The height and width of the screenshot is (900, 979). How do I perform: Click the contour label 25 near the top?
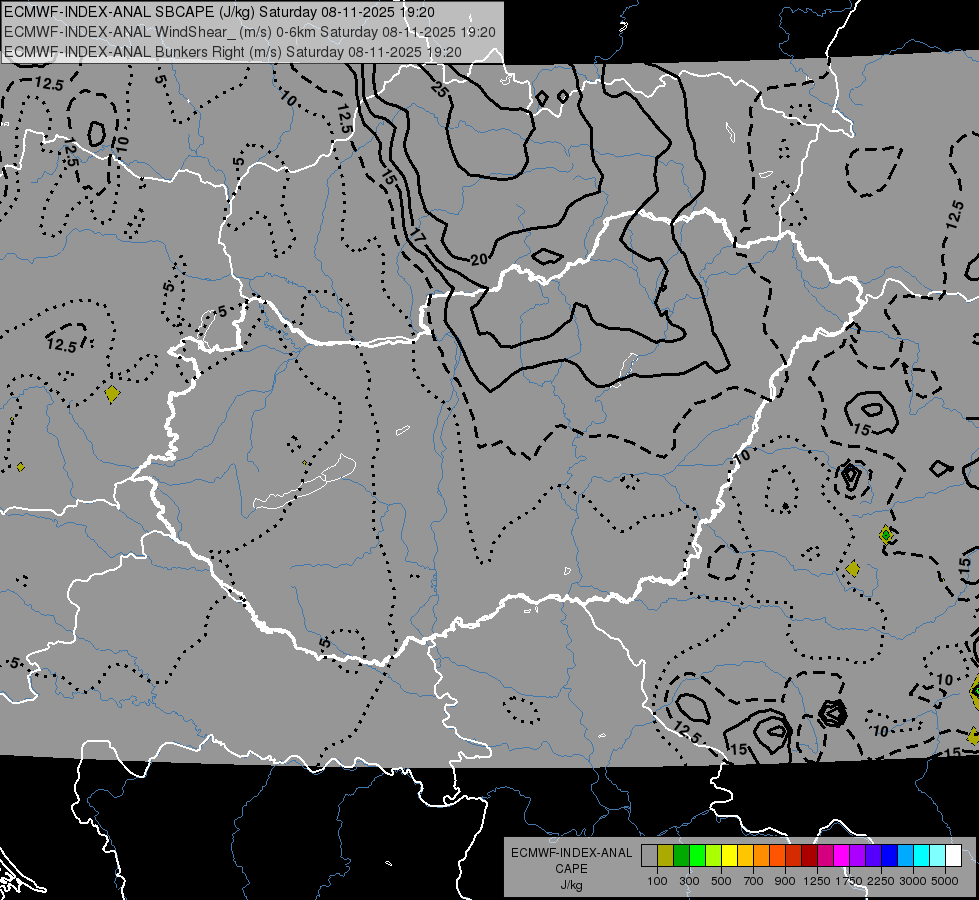pyautogui.click(x=440, y=91)
